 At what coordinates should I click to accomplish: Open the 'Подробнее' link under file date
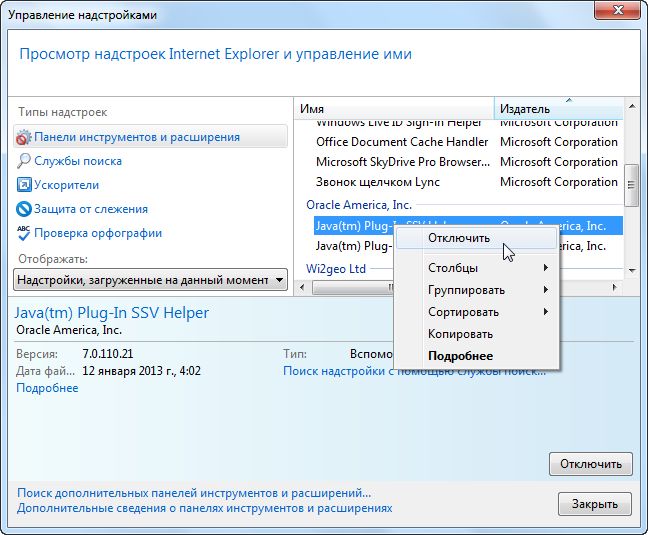[x=47, y=388]
